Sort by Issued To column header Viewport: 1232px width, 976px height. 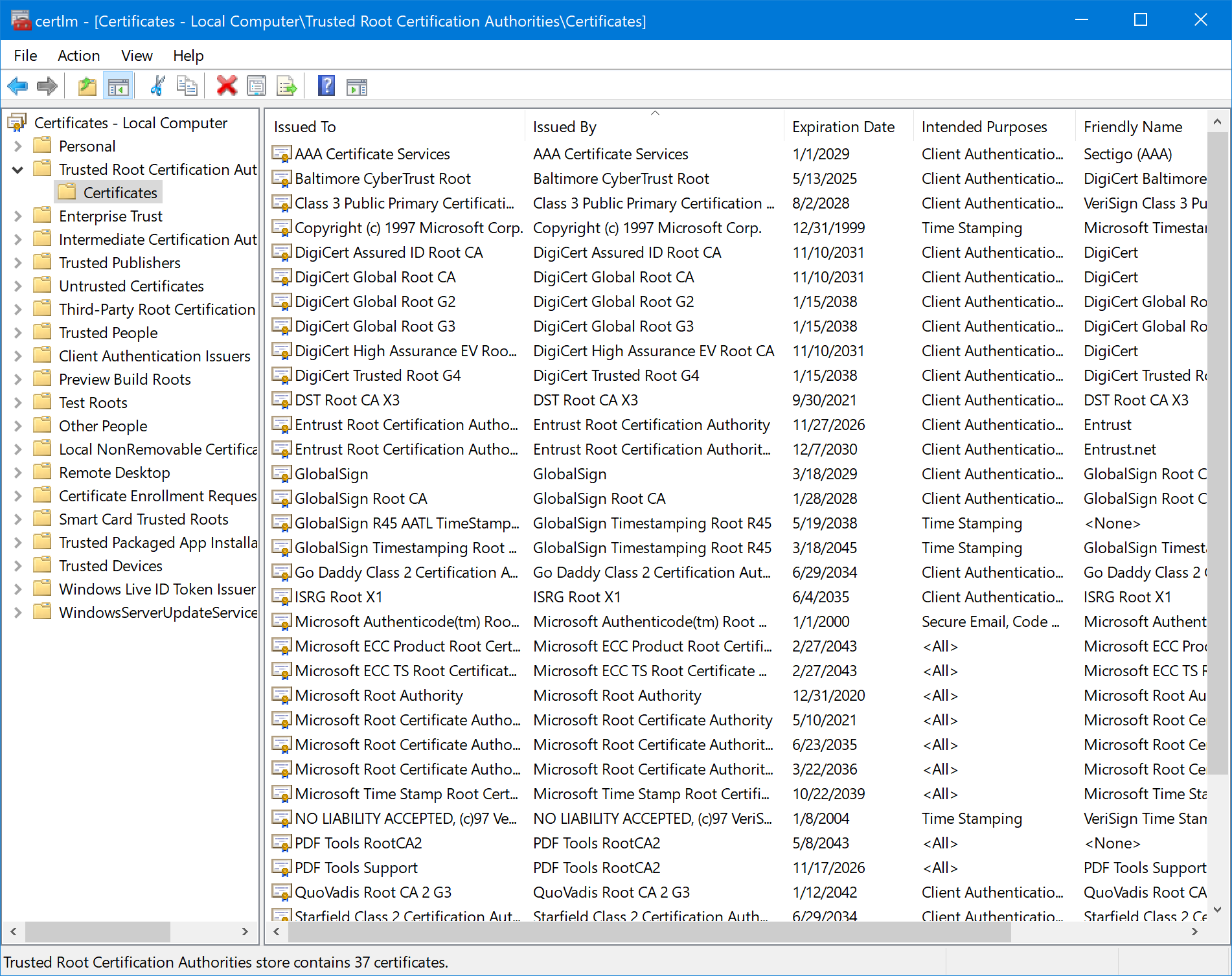pos(395,127)
